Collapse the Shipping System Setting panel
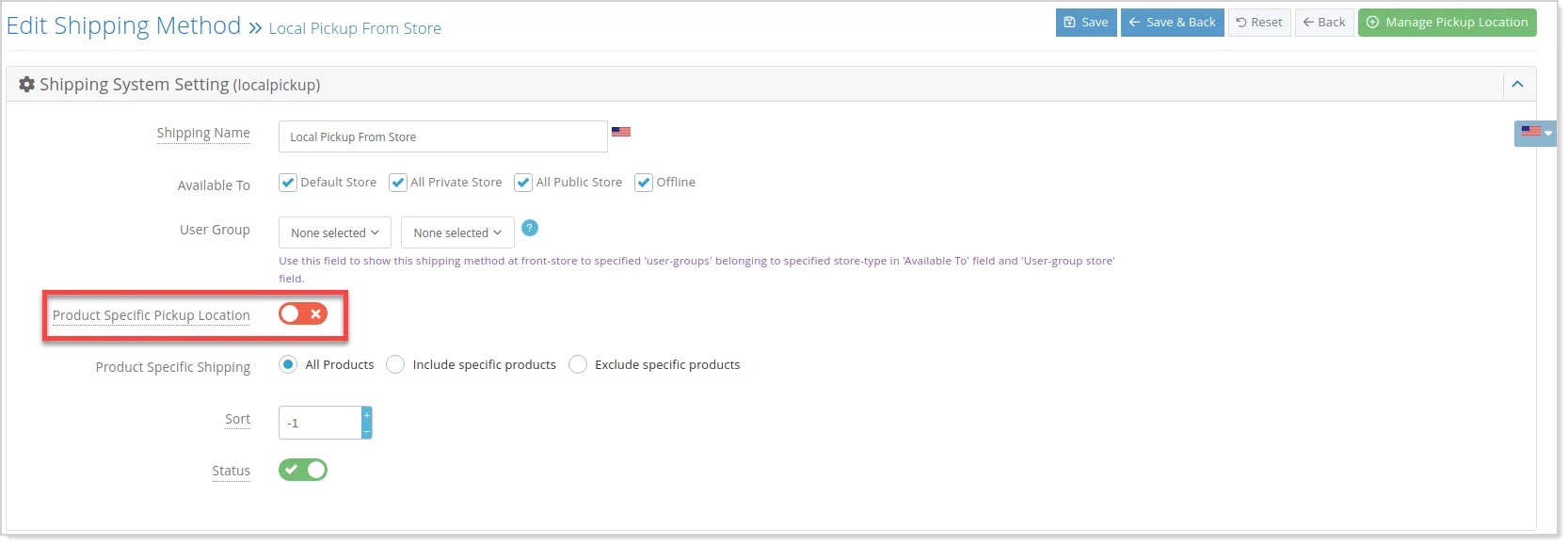Screen dimensions: 1568x545 click(x=1517, y=85)
